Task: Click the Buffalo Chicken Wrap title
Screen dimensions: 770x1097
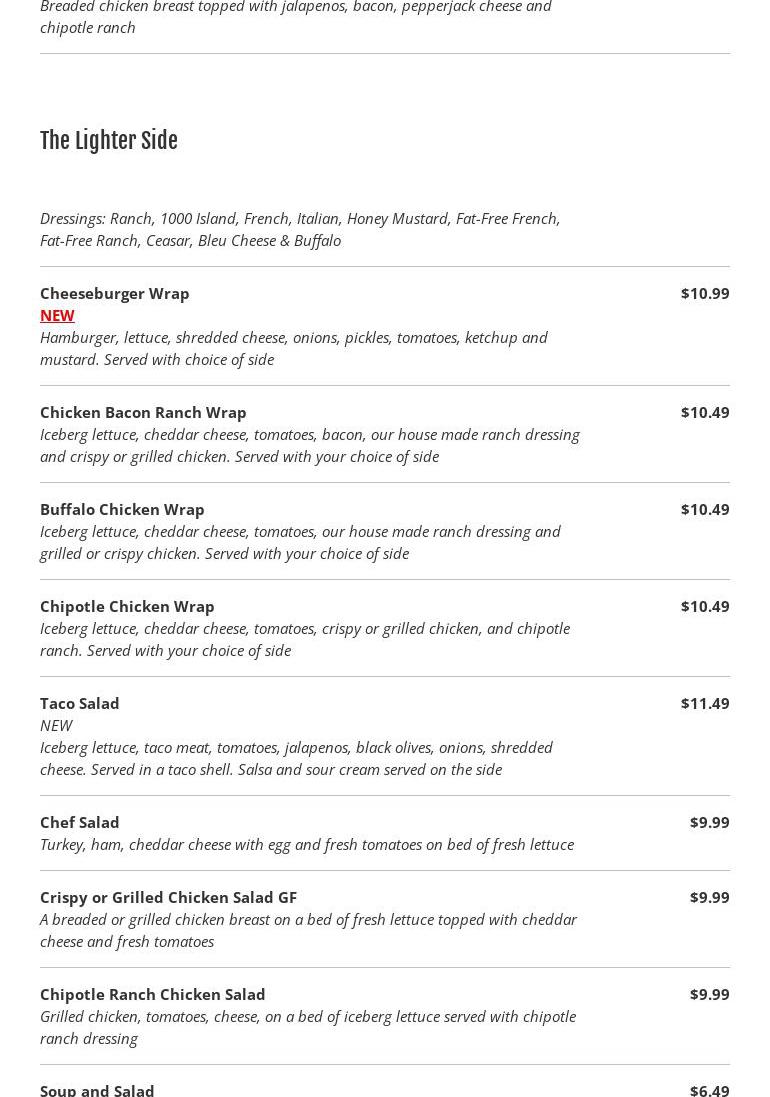Action: (x=122, y=509)
